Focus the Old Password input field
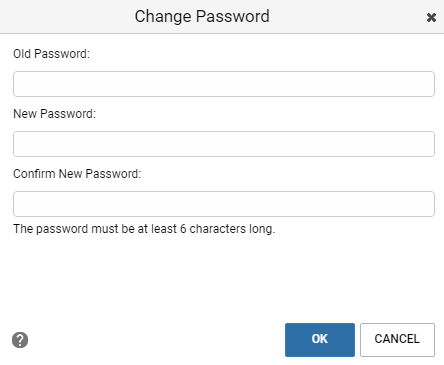 point(224,84)
